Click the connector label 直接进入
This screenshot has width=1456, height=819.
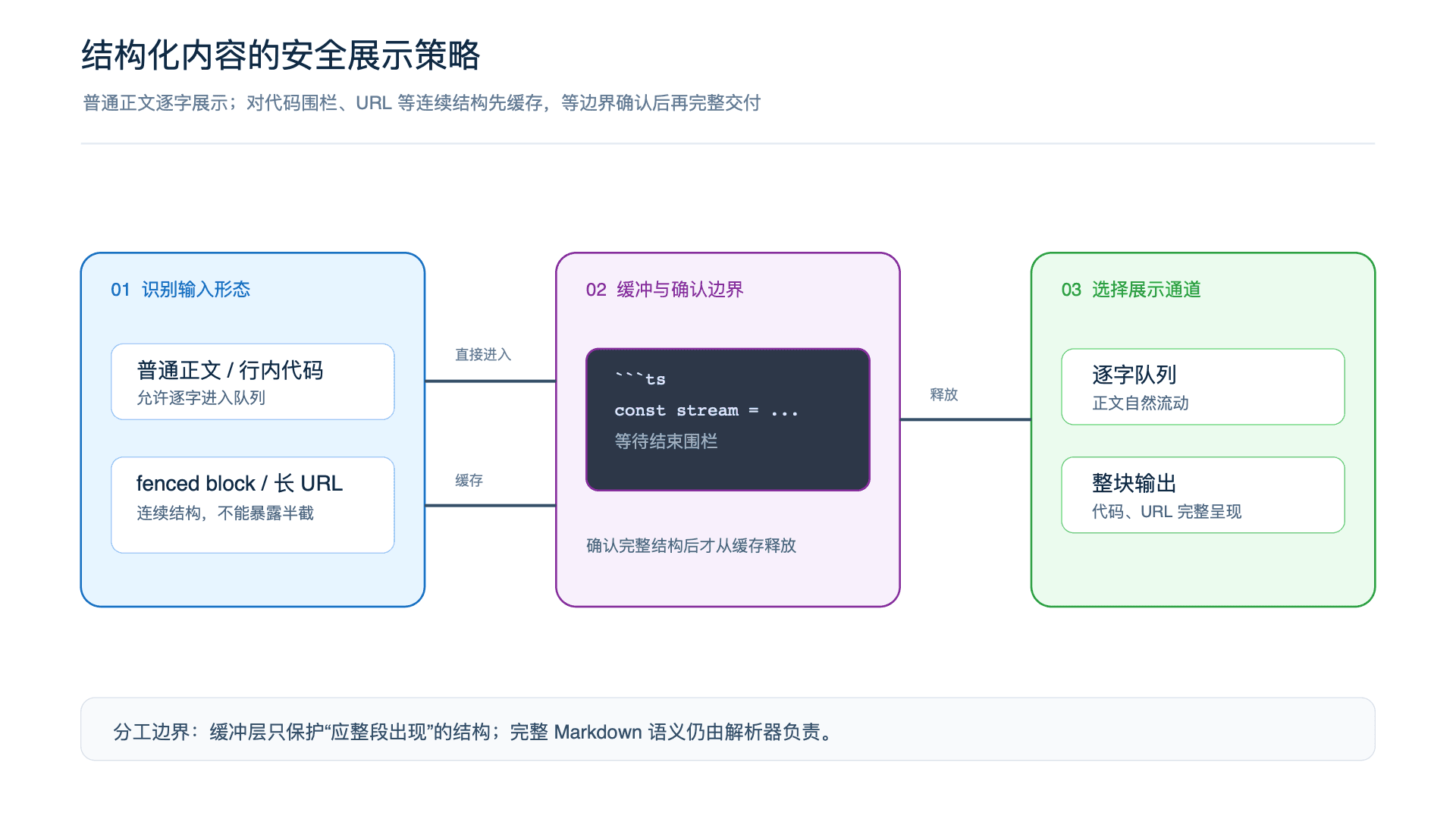click(483, 354)
